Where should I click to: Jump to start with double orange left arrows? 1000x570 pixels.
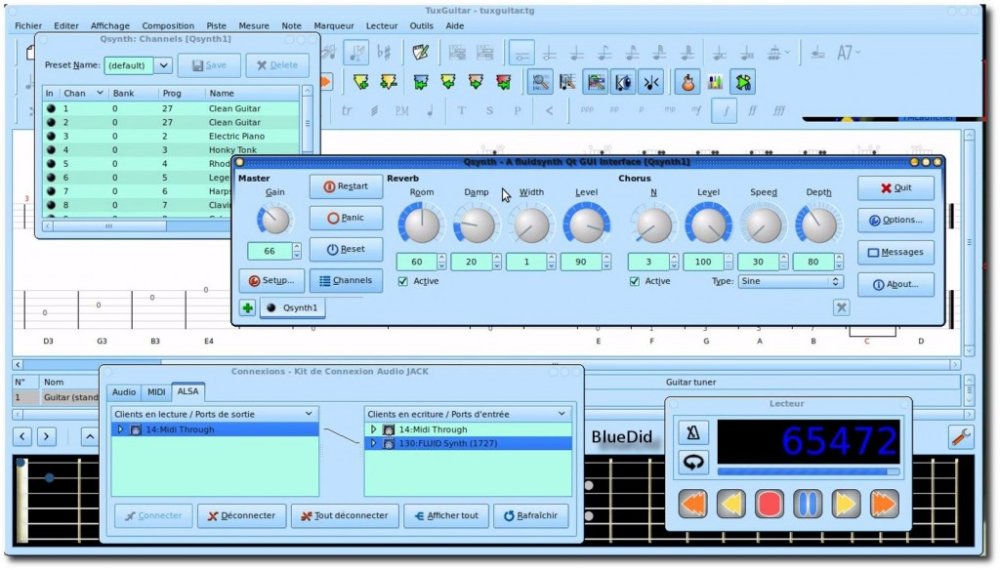pyautogui.click(x=693, y=504)
